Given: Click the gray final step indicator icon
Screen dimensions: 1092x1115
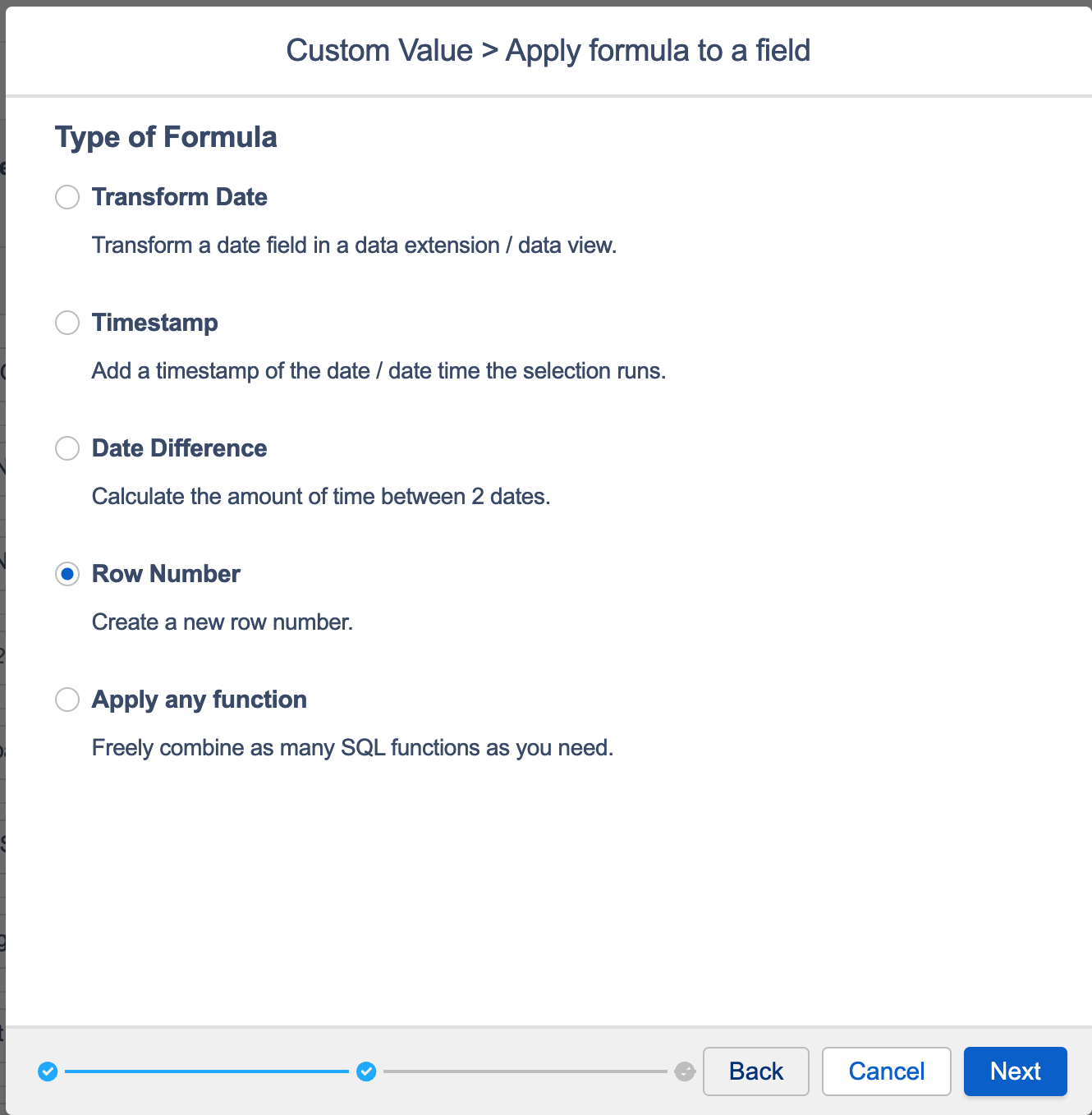Looking at the screenshot, I should pyautogui.click(x=685, y=1071).
